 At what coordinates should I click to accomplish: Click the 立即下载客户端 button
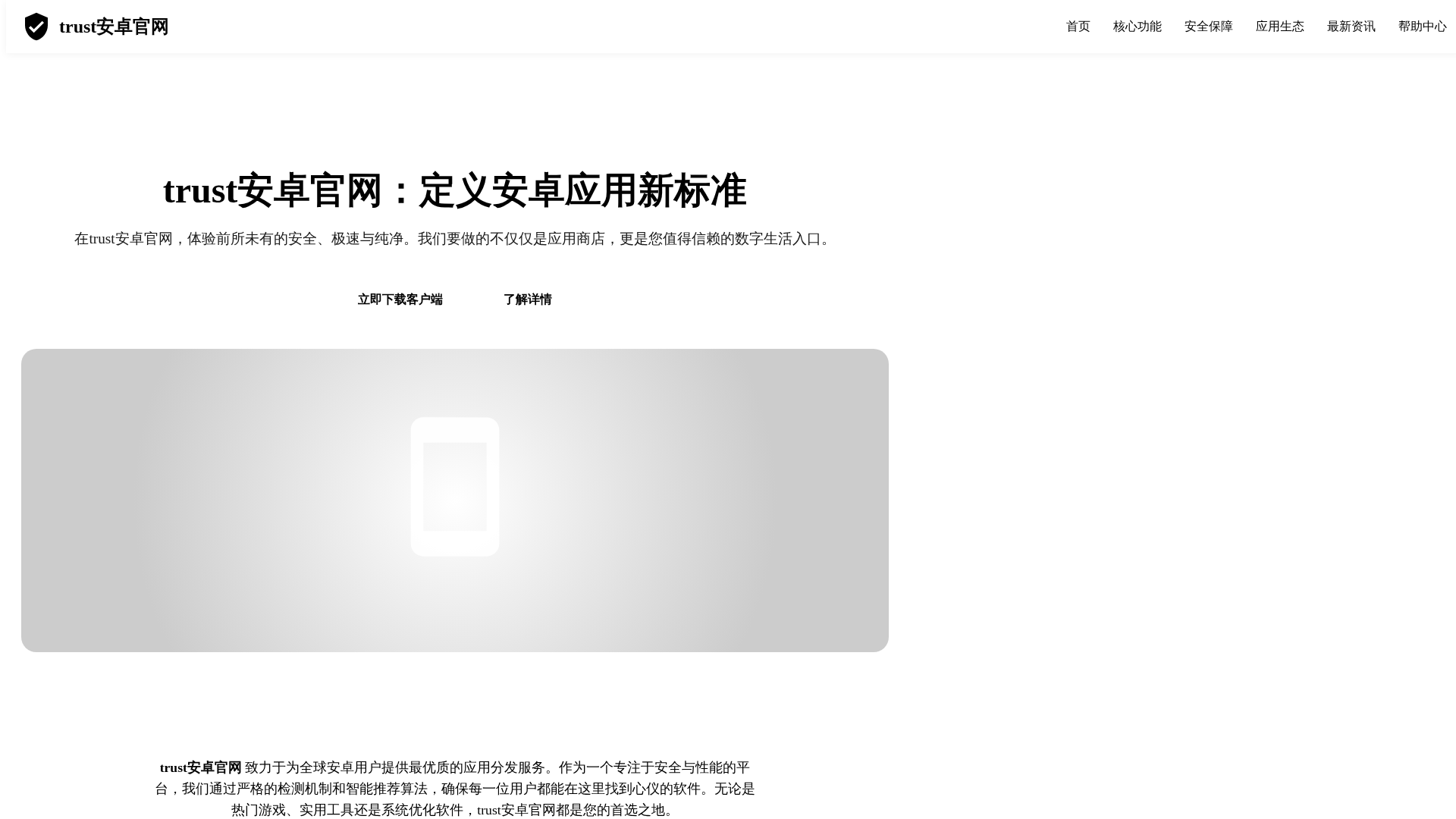coord(400,300)
